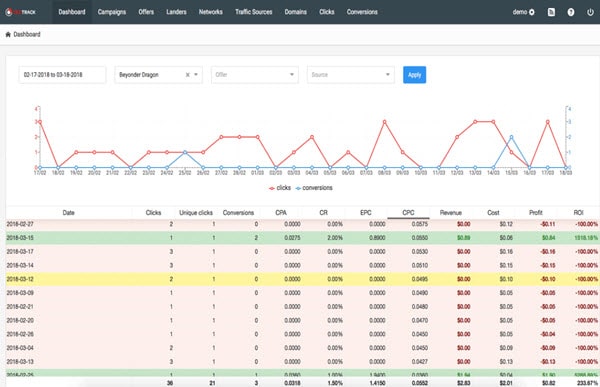Click the Dashboard breadcrumb link
Image resolution: width=600 pixels, height=387 pixels.
click(27, 34)
